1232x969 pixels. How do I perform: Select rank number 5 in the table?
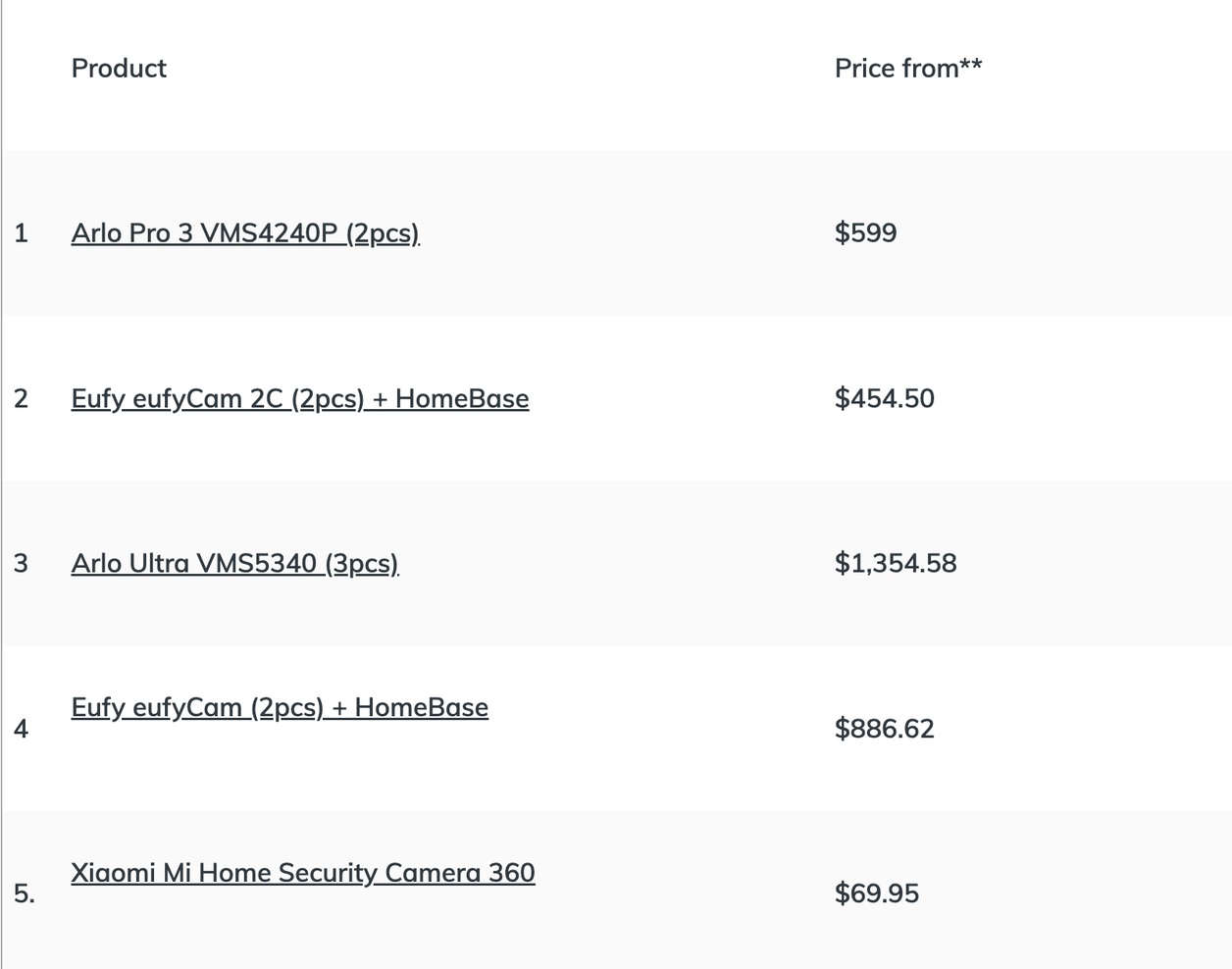click(x=25, y=893)
